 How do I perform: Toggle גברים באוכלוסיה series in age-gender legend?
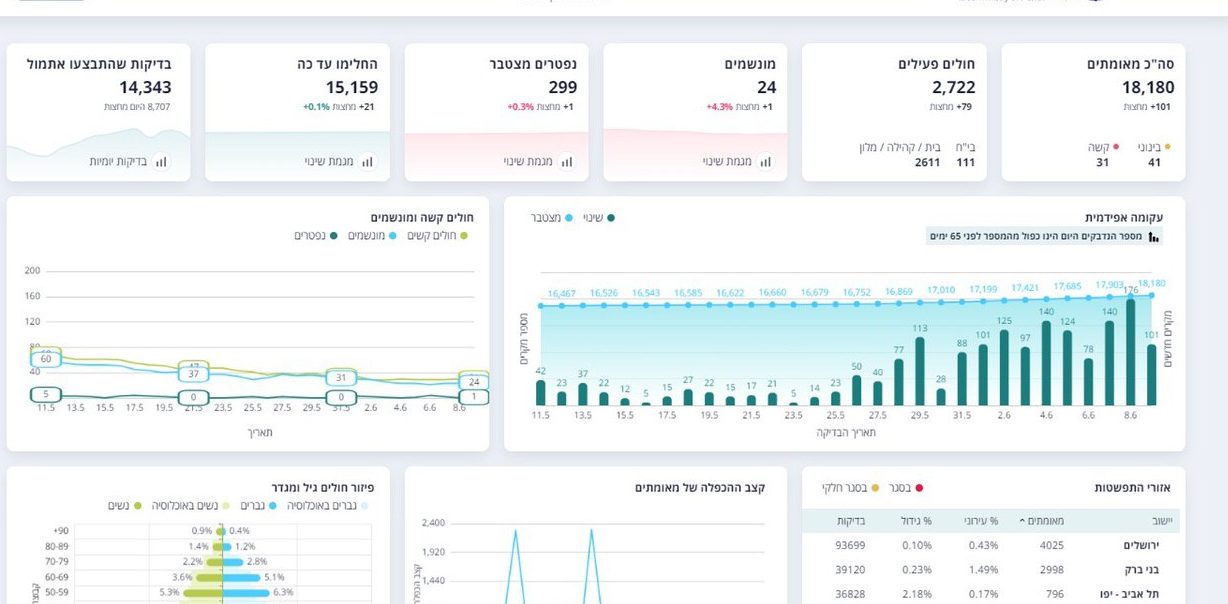(x=326, y=506)
